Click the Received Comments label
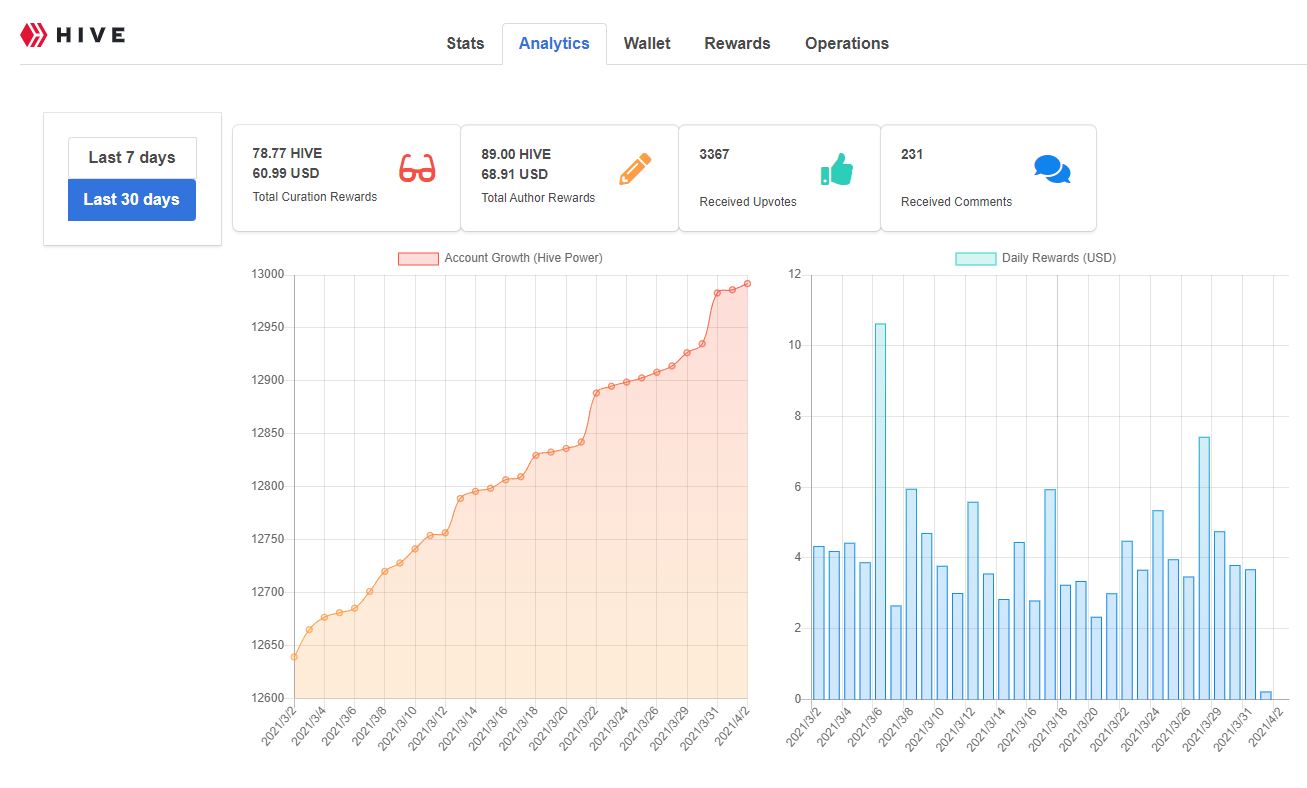The height and width of the screenshot is (788, 1307). (x=956, y=202)
